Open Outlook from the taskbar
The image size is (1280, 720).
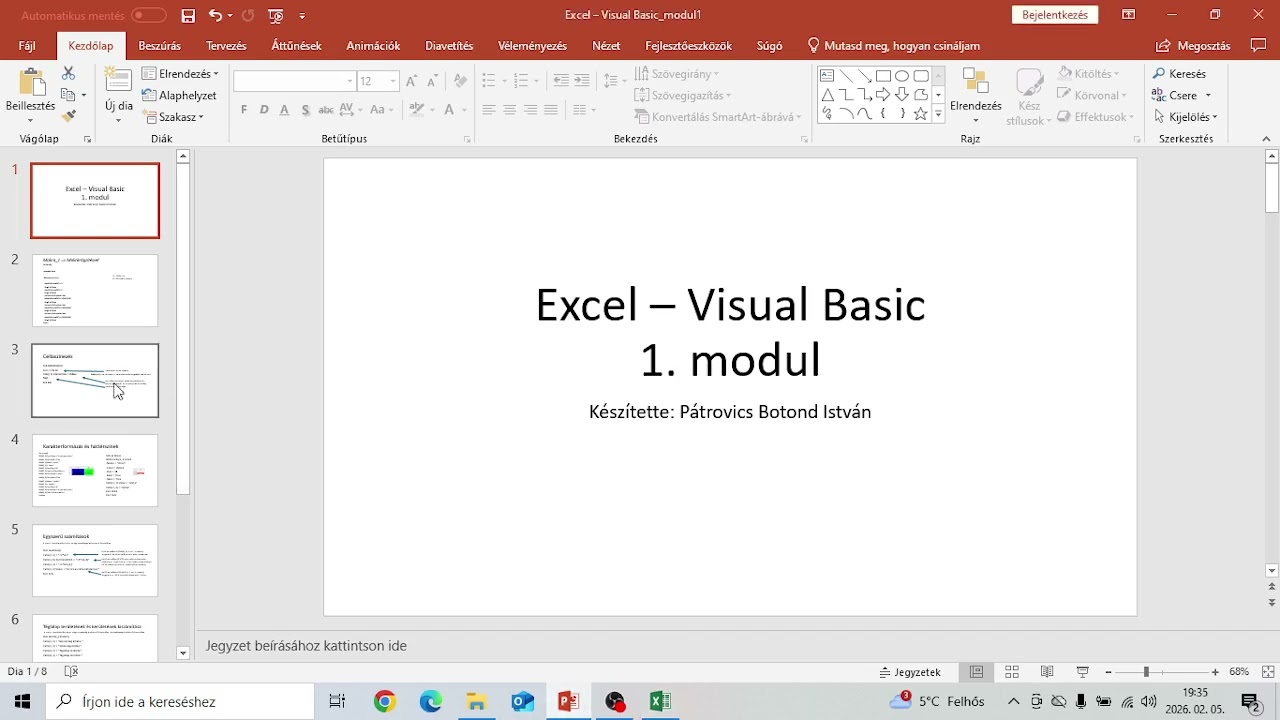point(523,701)
